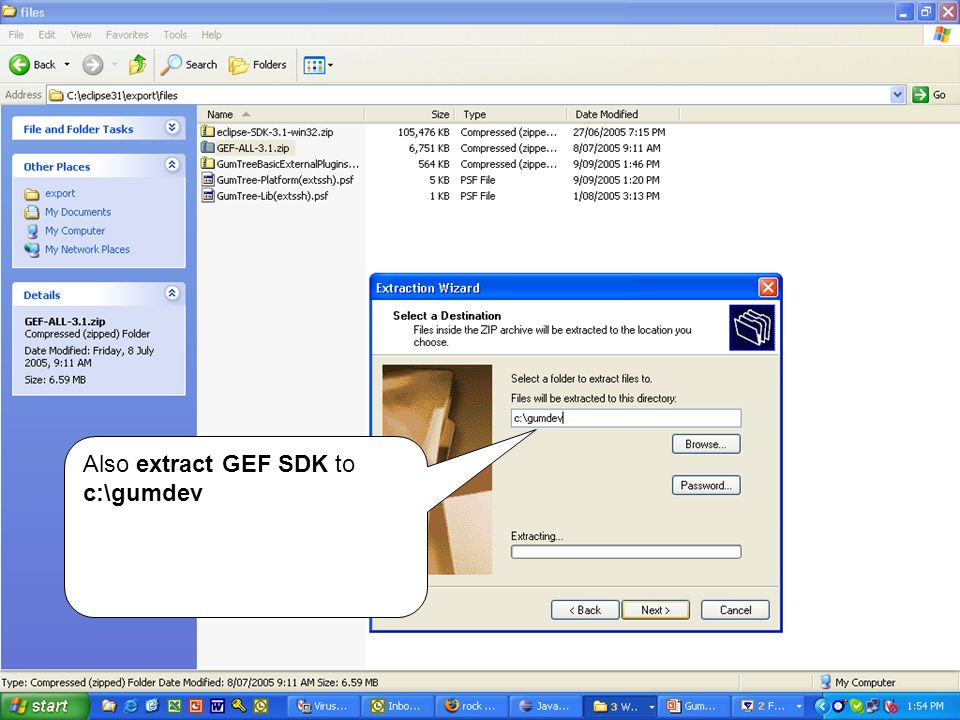Open the My Computer link in Other Places
Viewport: 960px width, 720px height.
(x=75, y=231)
